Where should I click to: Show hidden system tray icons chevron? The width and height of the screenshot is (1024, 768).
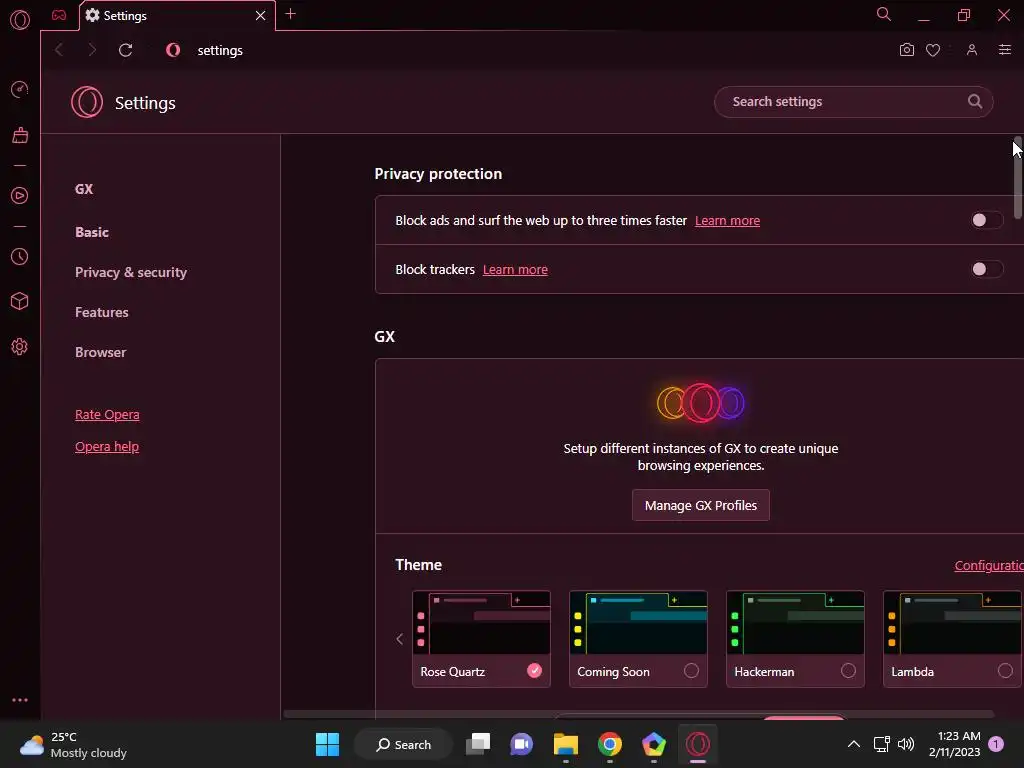853,744
